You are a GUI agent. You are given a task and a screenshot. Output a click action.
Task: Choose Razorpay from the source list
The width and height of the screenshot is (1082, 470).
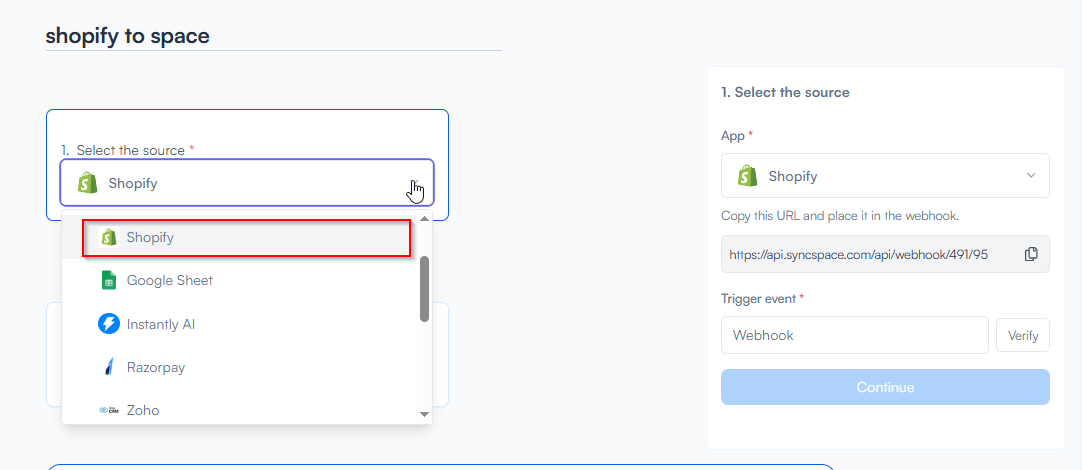[x=156, y=367]
